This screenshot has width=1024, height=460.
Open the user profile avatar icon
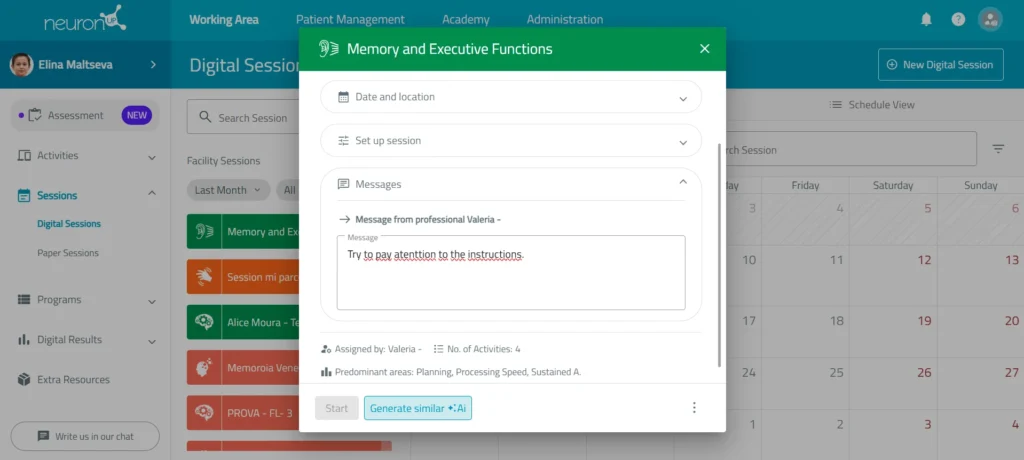tap(990, 20)
